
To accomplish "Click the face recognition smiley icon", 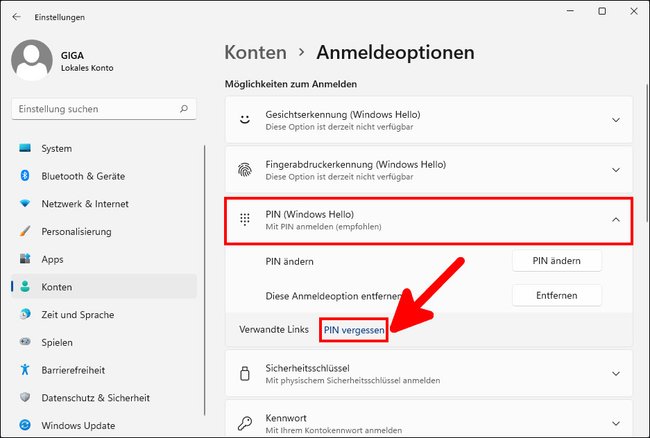I will [x=245, y=120].
